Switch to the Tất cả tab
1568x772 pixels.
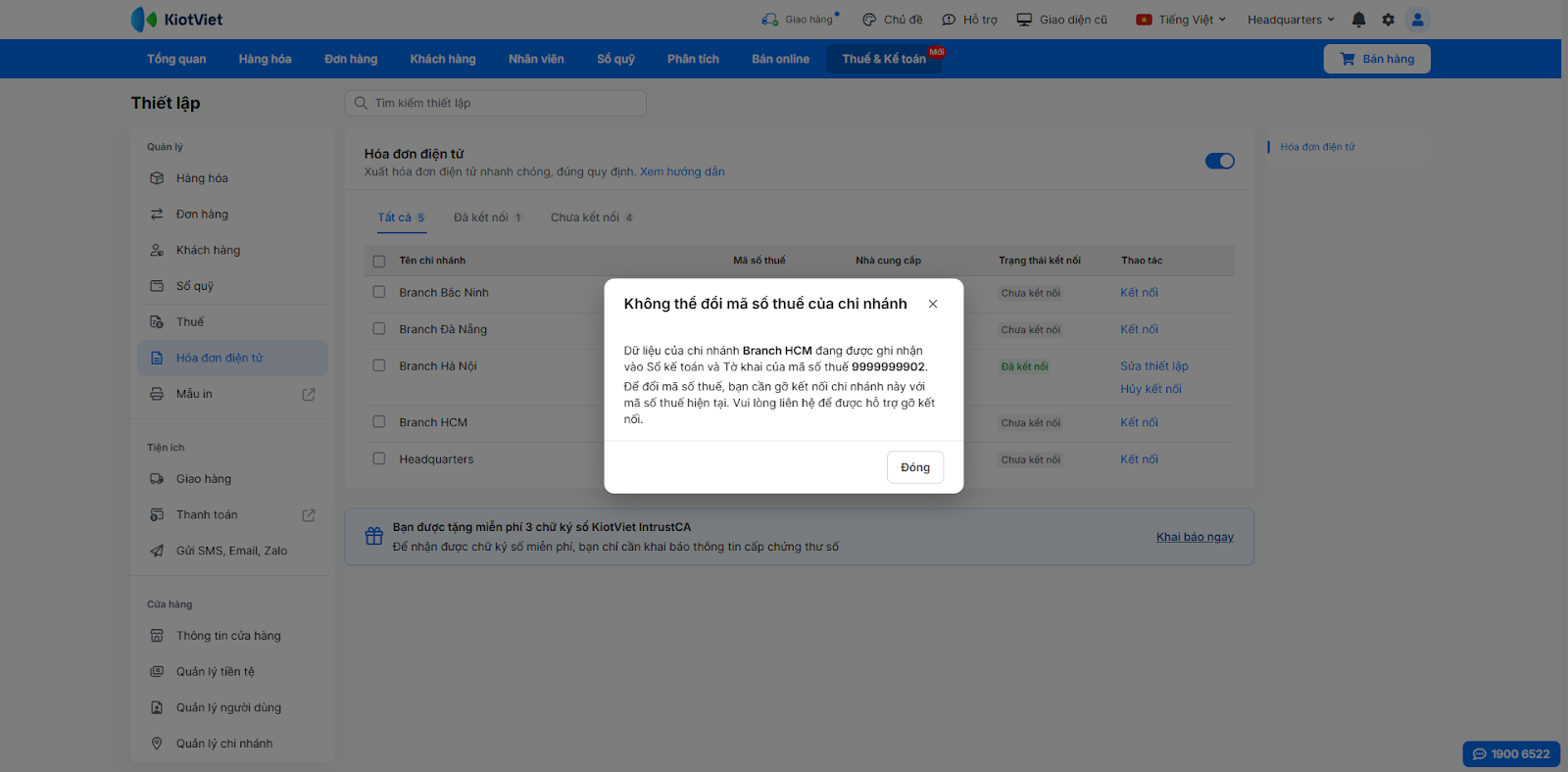[x=402, y=217]
